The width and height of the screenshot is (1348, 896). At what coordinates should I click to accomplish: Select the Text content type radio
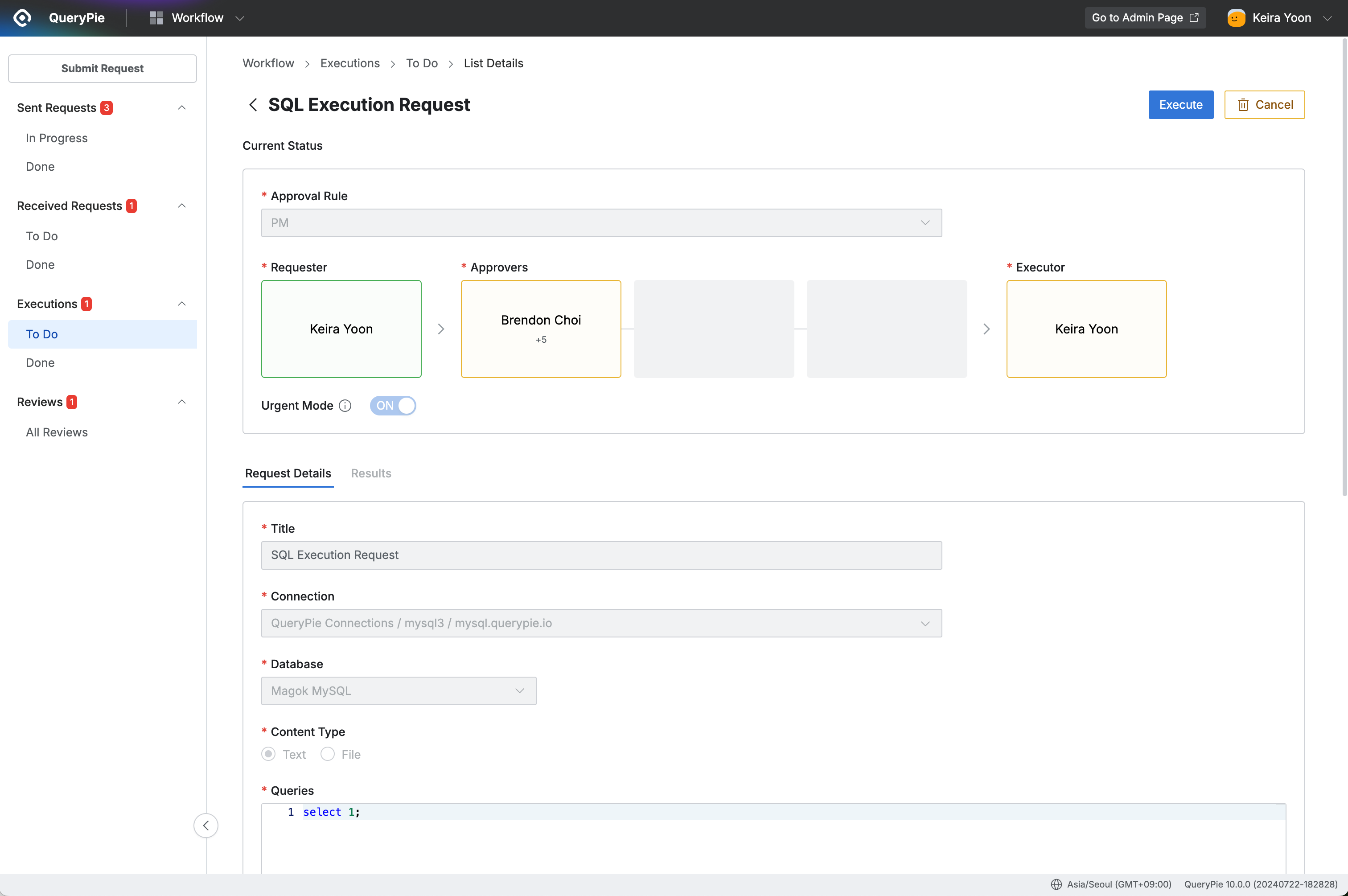tap(268, 754)
